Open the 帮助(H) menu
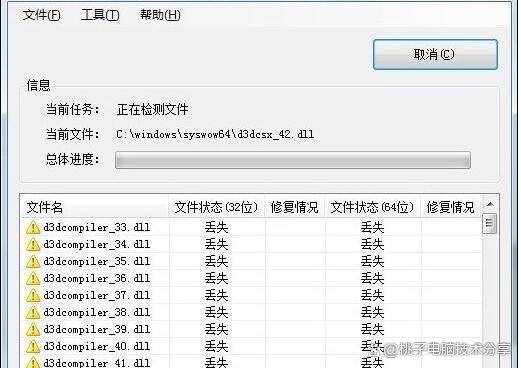This screenshot has height=368, width=521. coord(160,15)
